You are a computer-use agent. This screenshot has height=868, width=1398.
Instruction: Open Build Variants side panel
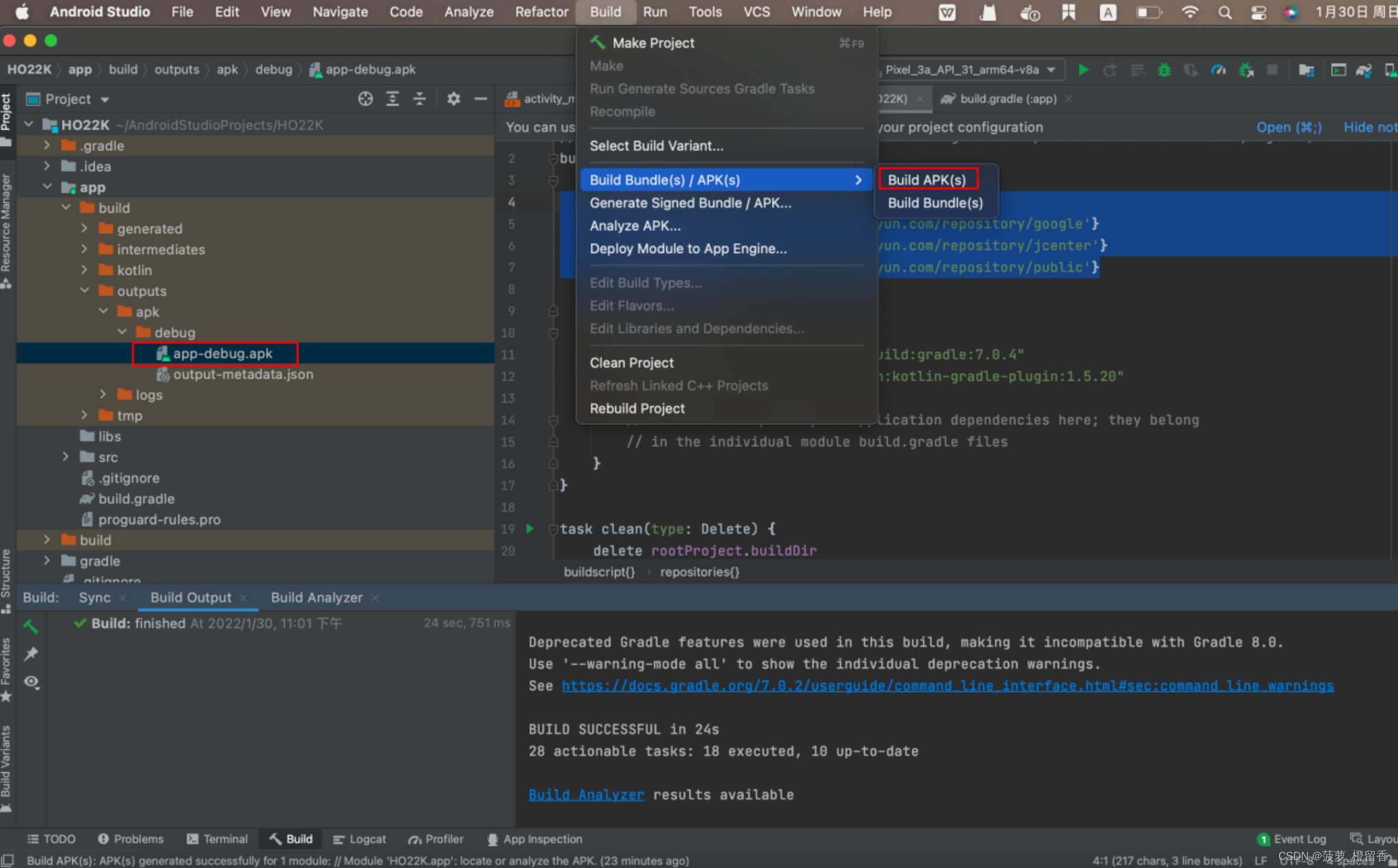coord(6,769)
